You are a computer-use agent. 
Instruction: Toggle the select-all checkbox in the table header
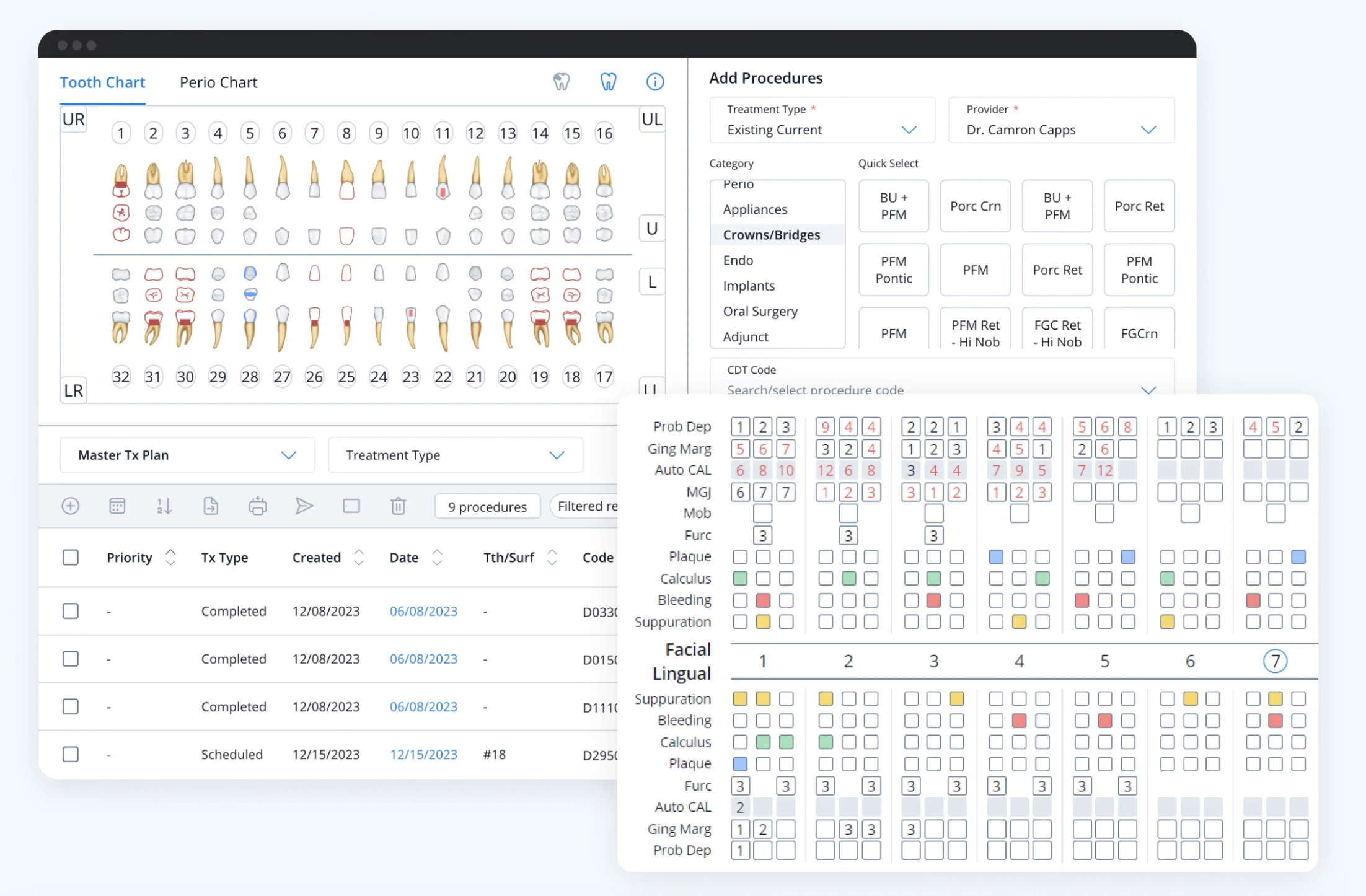pos(71,557)
